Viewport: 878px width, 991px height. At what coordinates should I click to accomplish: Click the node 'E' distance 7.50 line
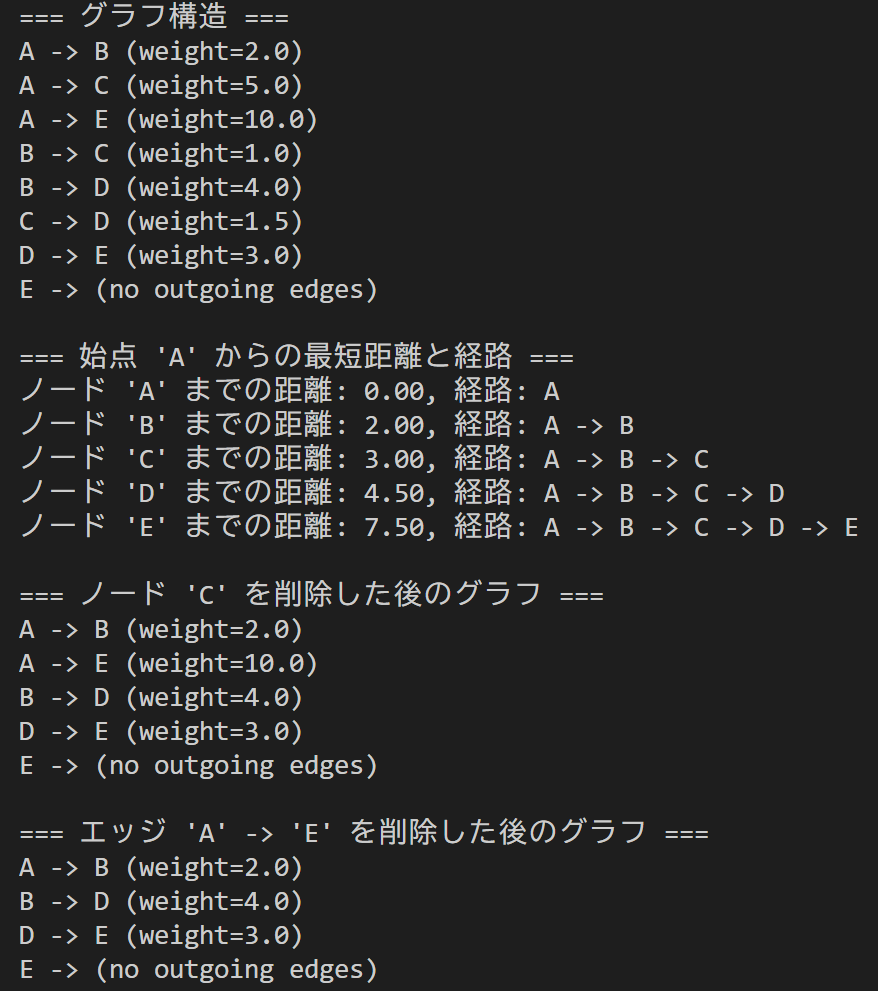438,527
